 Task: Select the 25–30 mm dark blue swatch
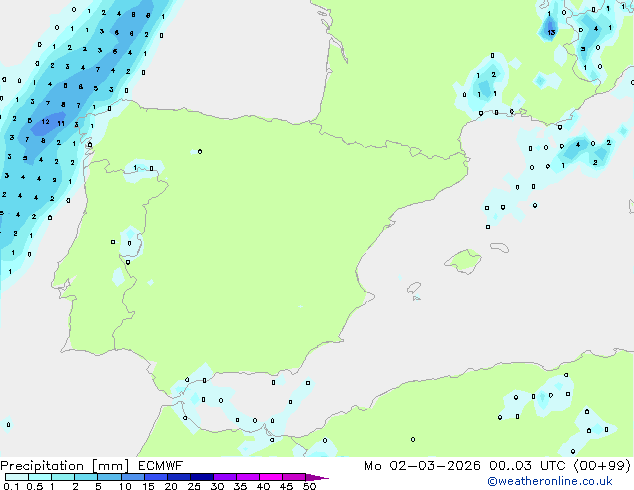[201, 477]
